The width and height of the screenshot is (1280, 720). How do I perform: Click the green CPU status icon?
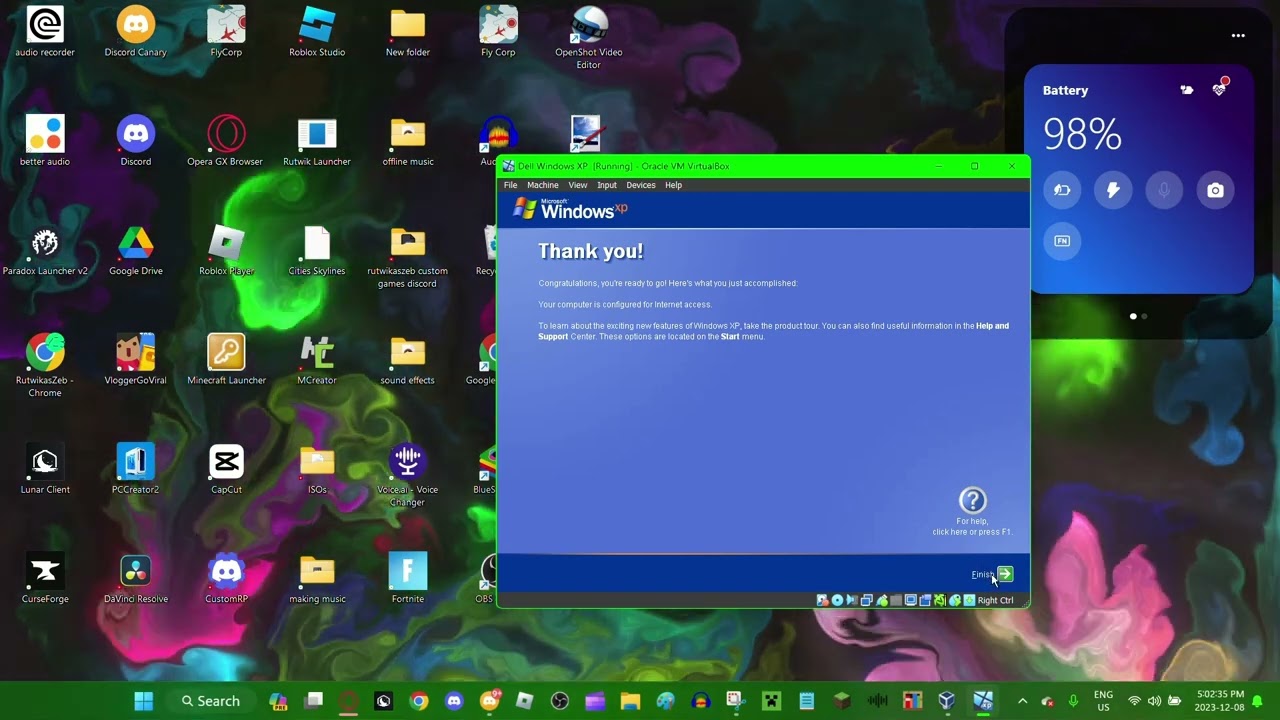(940, 600)
